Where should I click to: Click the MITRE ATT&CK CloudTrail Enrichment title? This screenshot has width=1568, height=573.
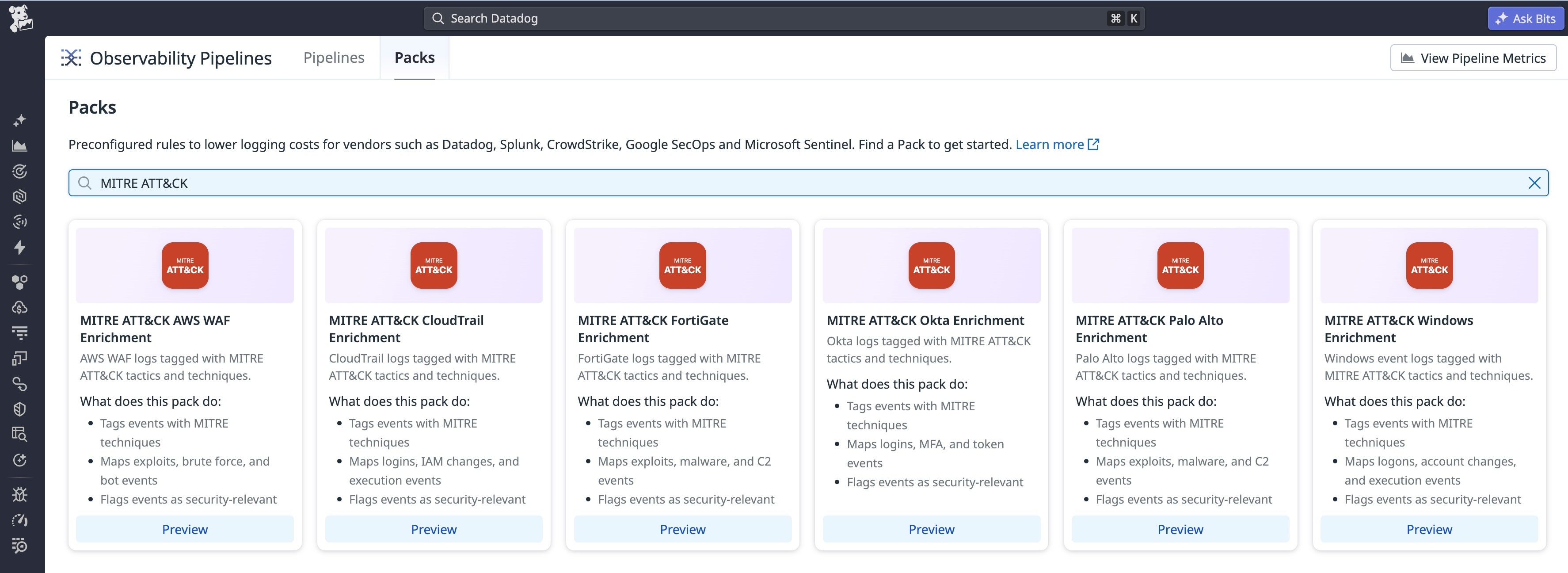pyautogui.click(x=407, y=329)
